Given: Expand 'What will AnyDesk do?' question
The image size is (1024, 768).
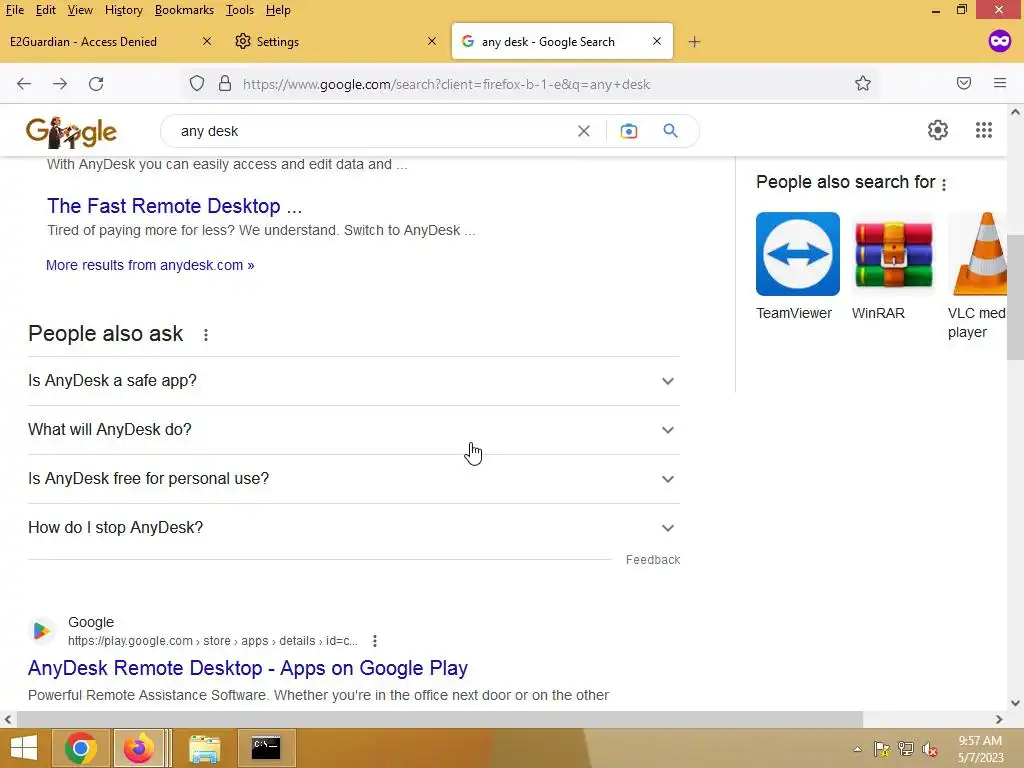Looking at the screenshot, I should (x=353, y=430).
